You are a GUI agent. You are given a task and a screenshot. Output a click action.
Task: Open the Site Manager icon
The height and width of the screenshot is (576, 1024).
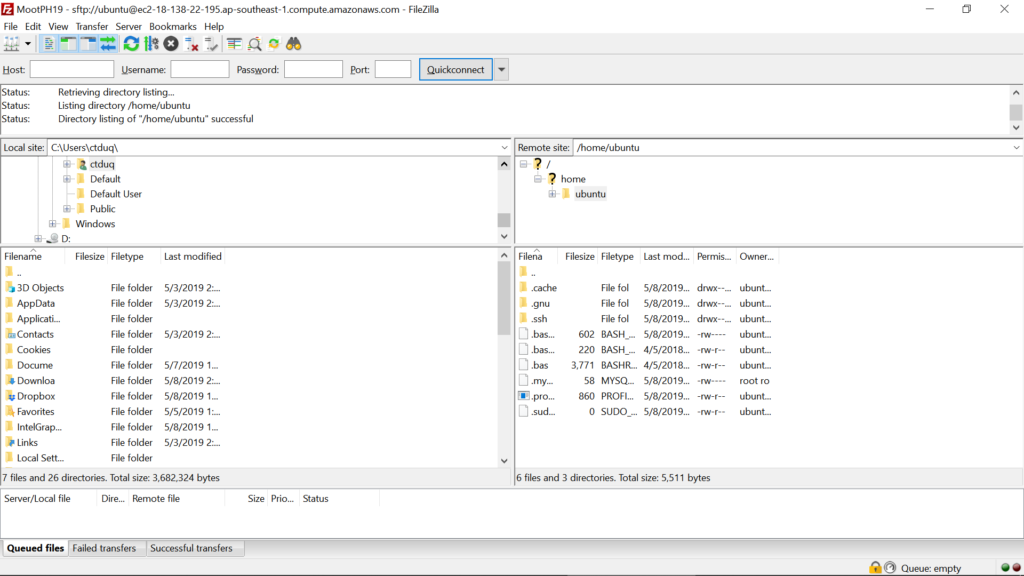click(x=12, y=44)
